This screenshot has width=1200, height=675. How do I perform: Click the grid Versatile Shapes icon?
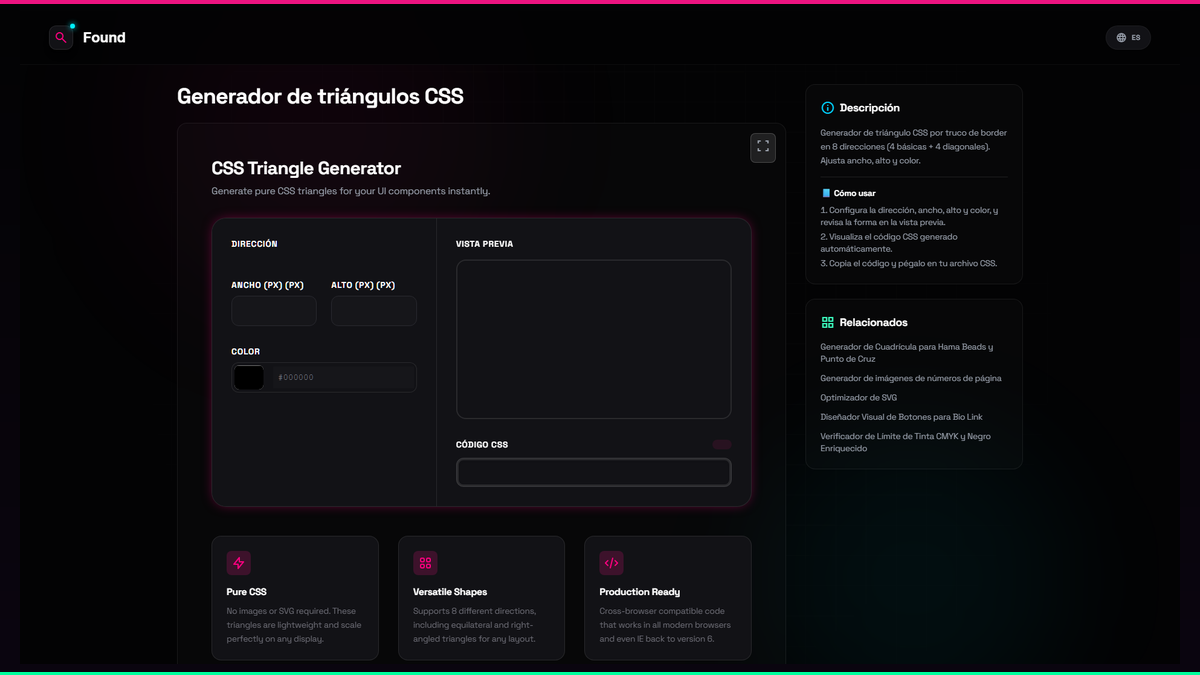425,563
